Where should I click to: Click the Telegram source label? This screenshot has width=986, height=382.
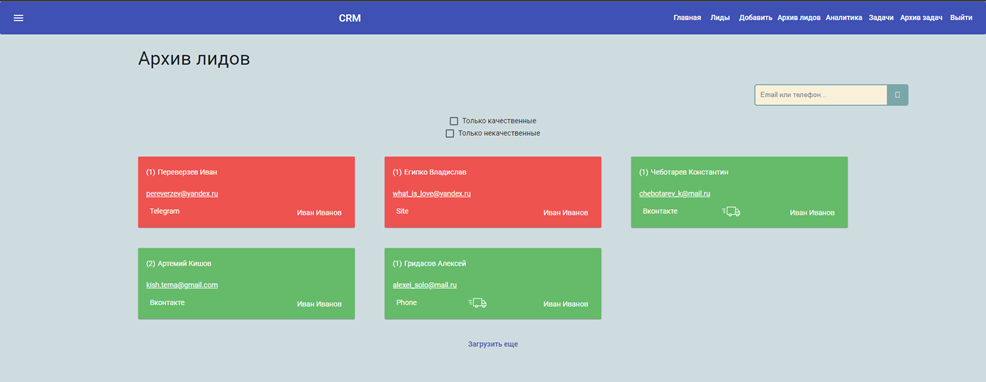point(164,211)
